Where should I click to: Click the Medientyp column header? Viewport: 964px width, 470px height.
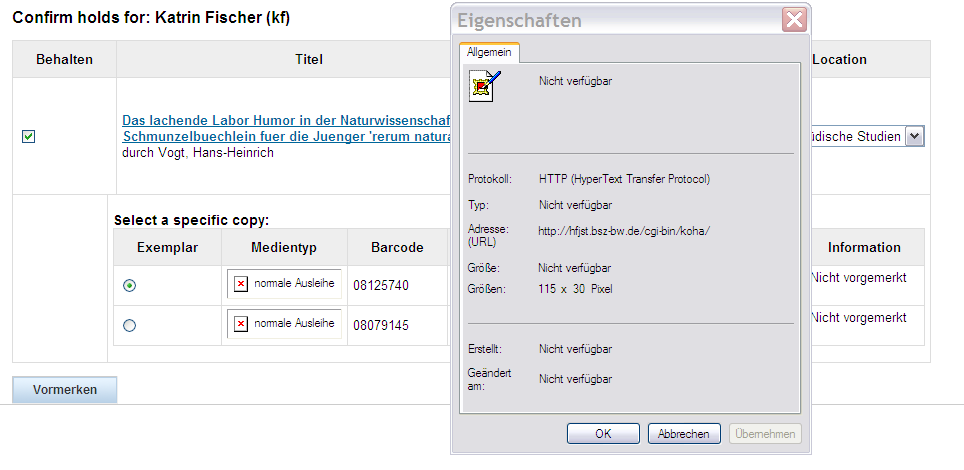(284, 248)
